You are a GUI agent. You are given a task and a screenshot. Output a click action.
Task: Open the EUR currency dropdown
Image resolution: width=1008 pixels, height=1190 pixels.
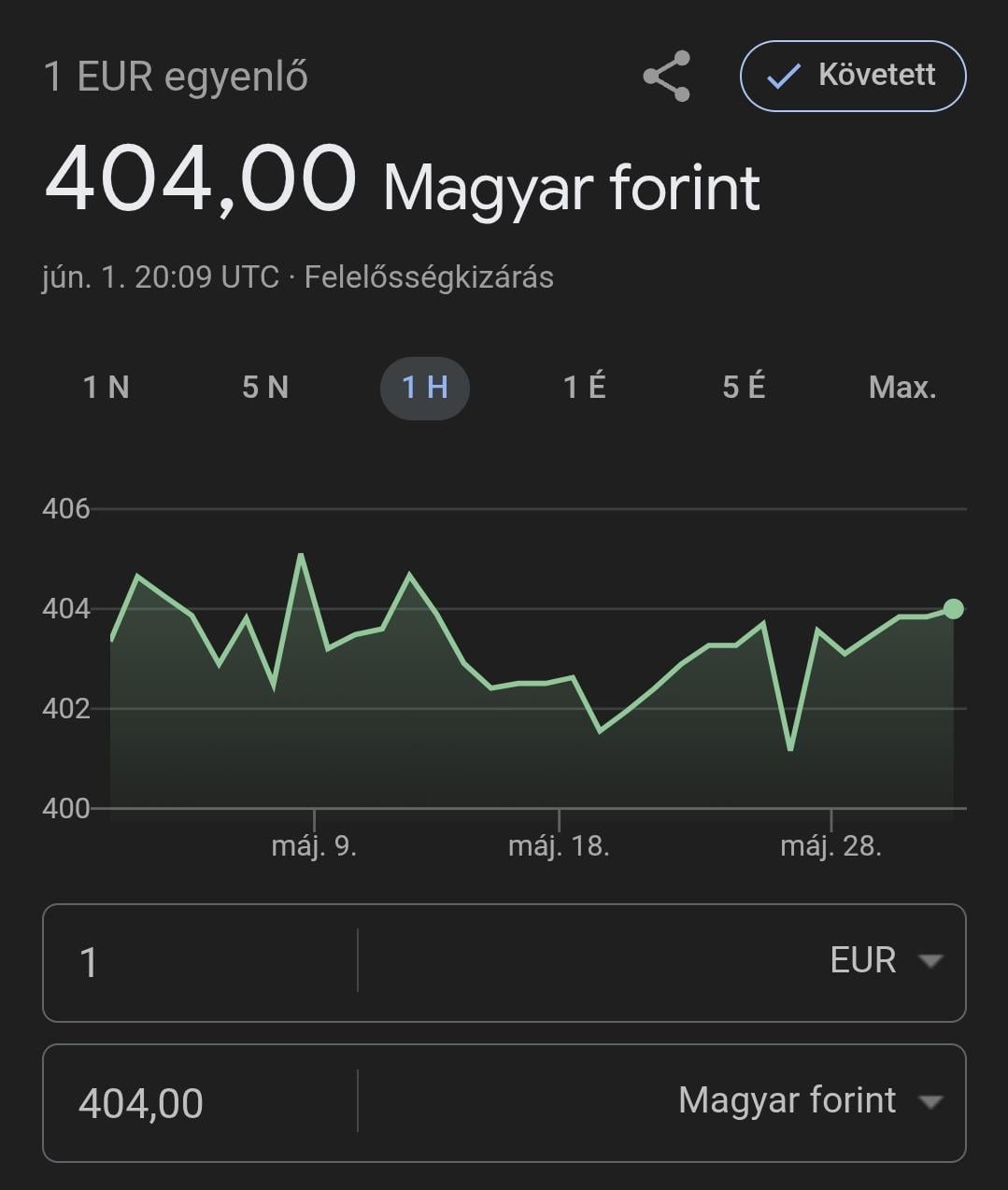[x=662, y=961]
